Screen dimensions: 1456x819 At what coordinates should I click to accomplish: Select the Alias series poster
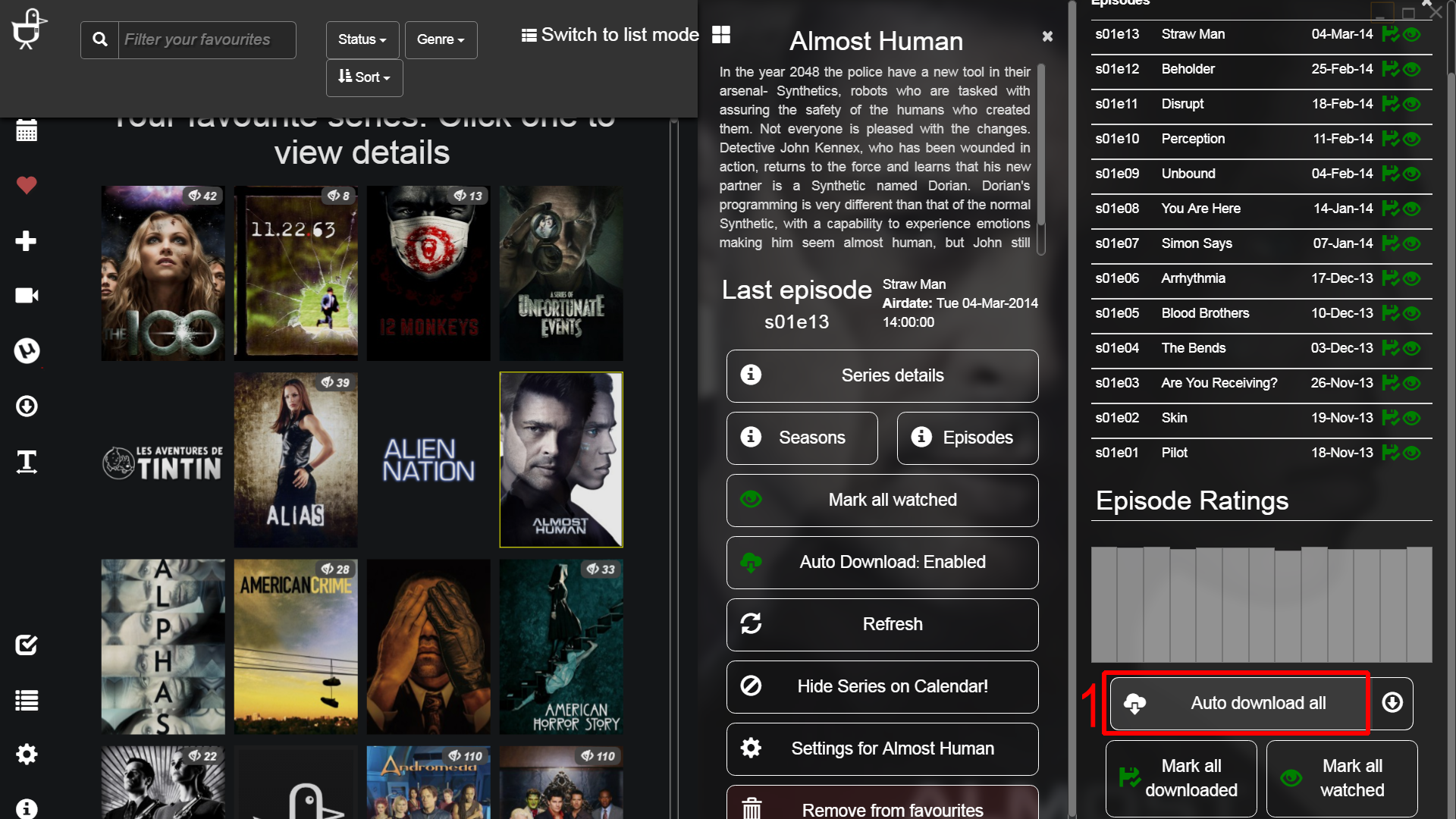296,460
